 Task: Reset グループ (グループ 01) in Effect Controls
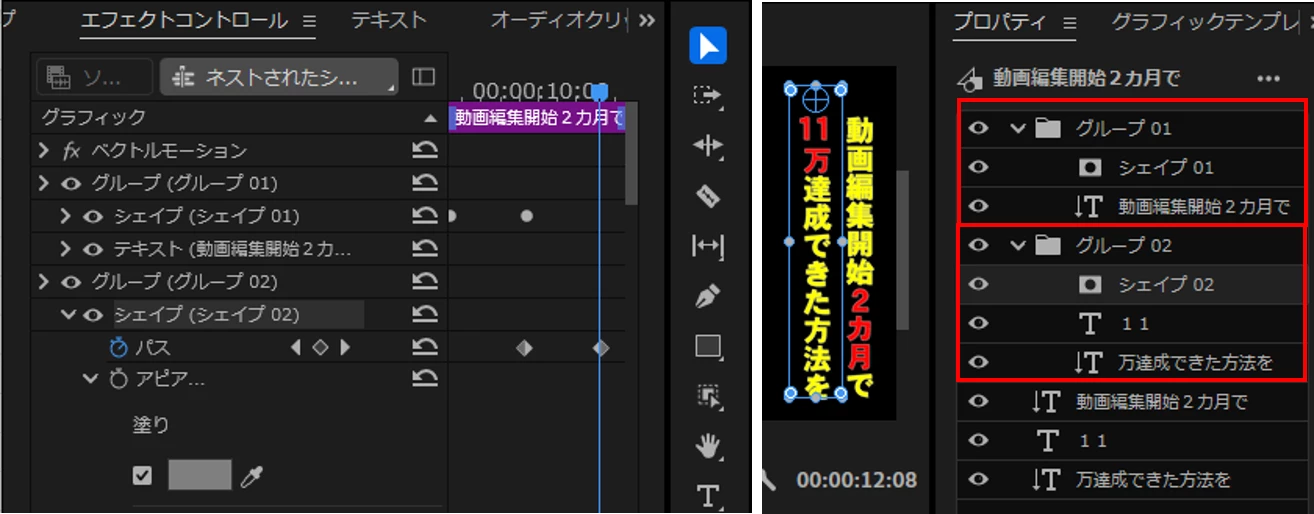[x=425, y=184]
